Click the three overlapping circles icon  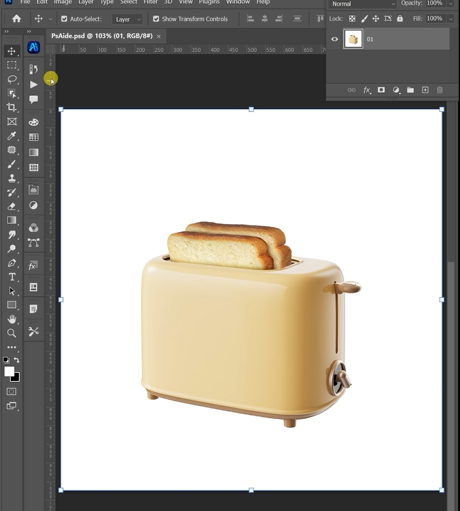tap(33, 228)
